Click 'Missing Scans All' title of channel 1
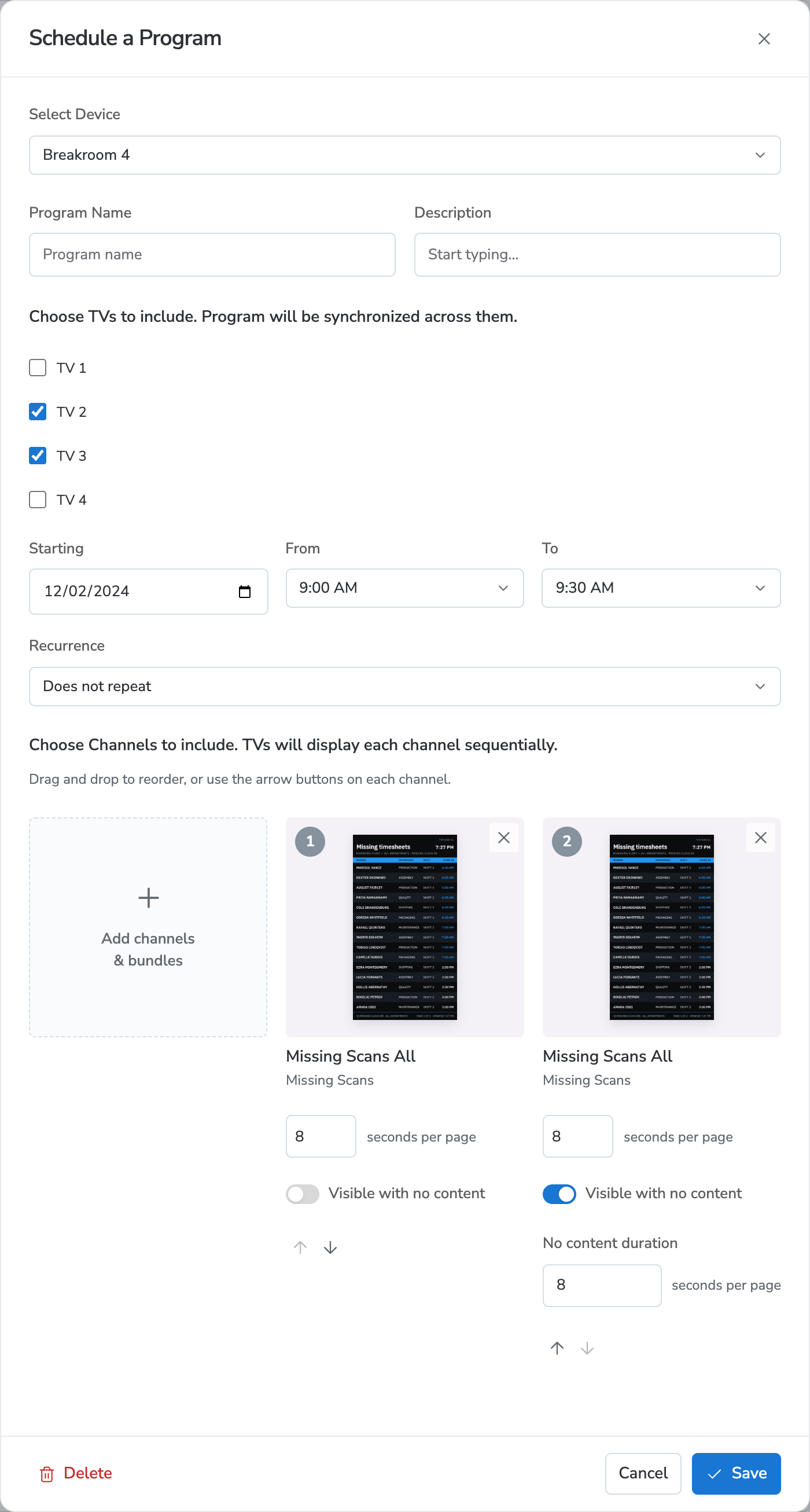 point(351,1056)
